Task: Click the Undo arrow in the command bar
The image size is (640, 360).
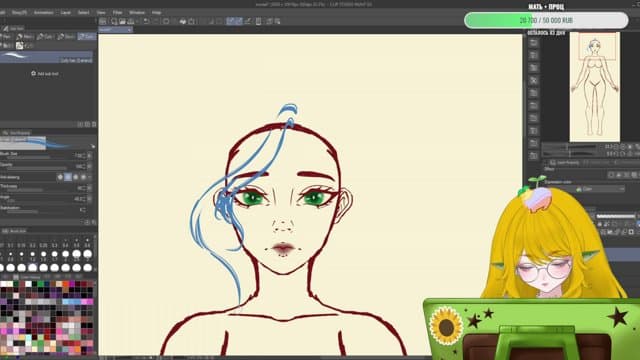Action: coord(146,21)
